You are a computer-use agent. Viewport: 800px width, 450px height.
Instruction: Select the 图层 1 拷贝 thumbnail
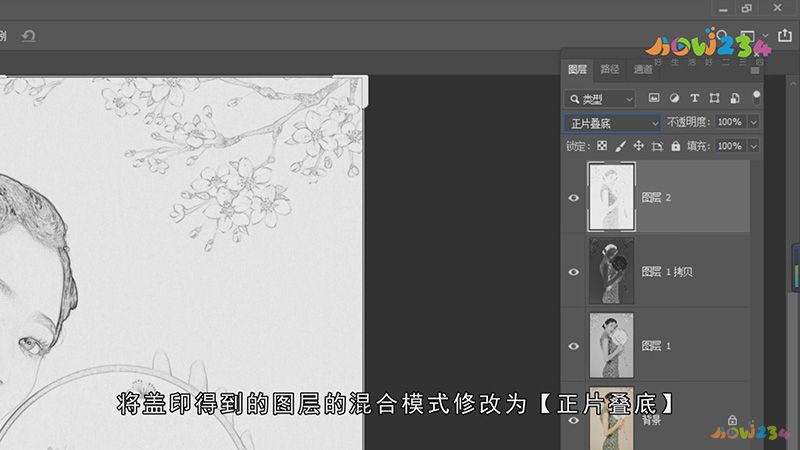(611, 271)
